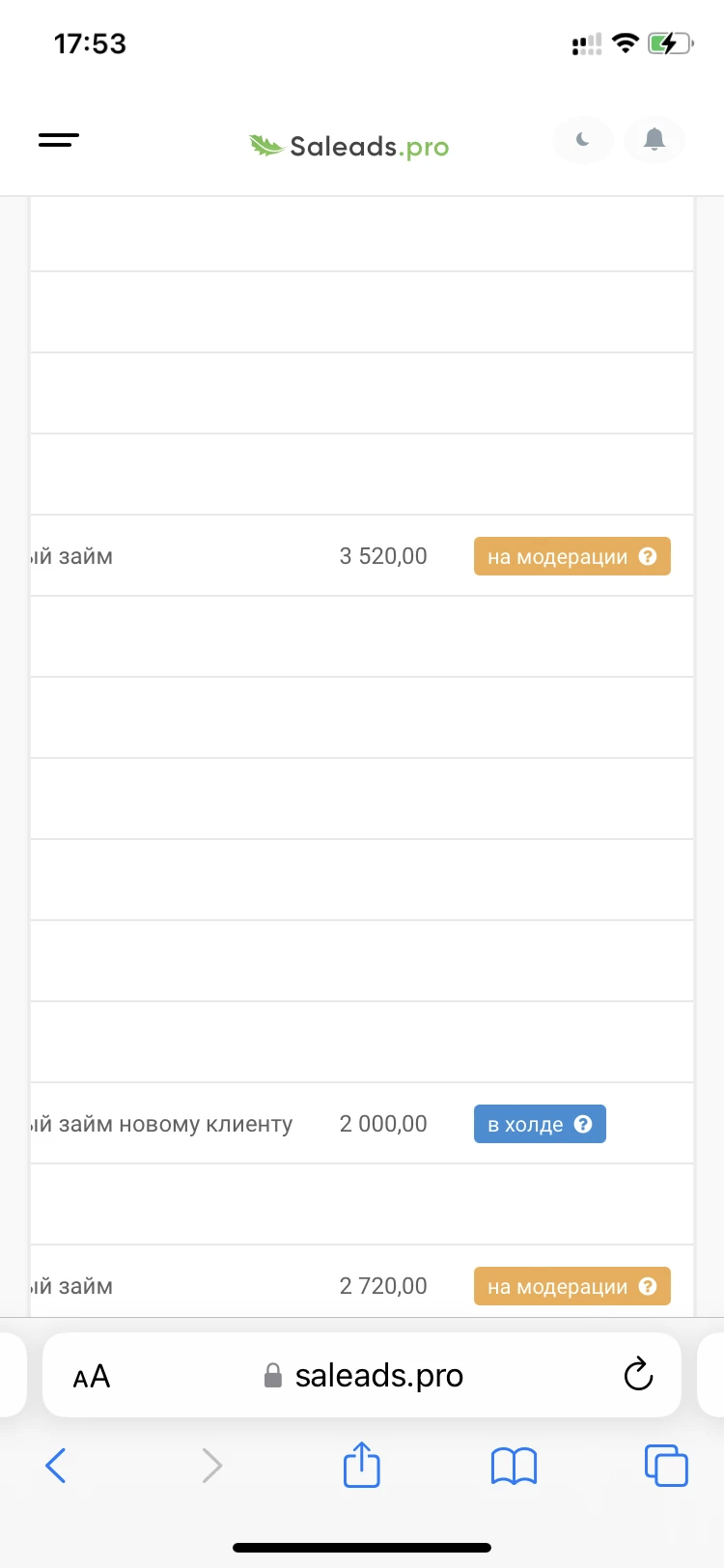Viewport: 724px width, 1568px height.
Task: Go back with Safari back arrow
Action: pos(56,1466)
